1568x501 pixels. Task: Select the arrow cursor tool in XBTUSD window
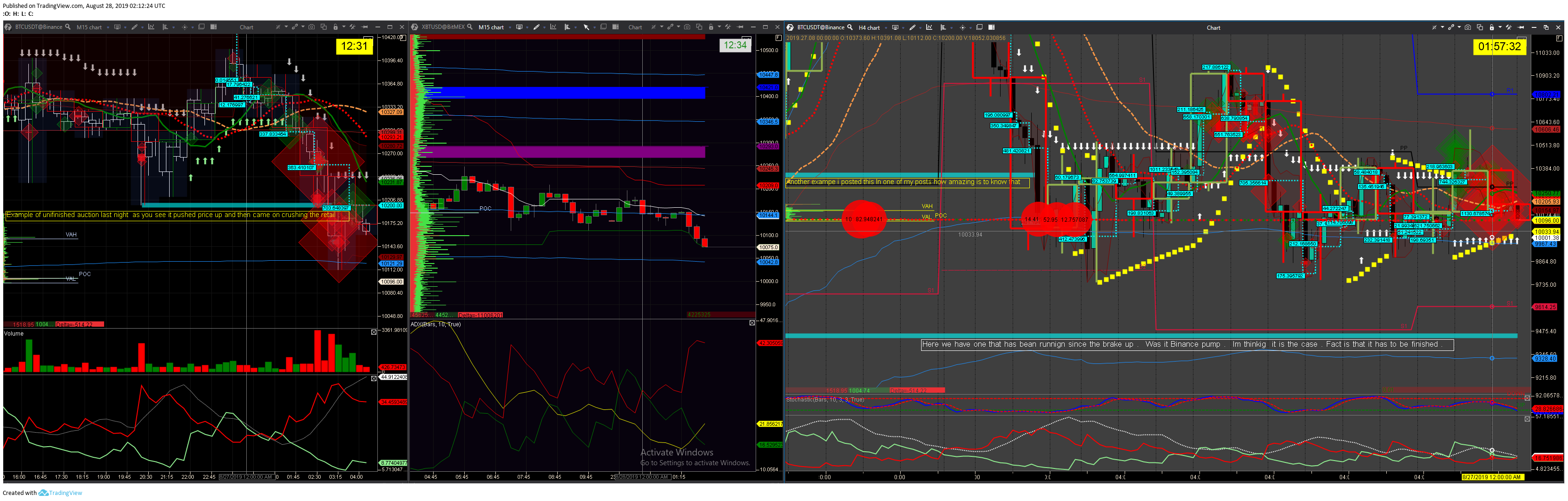coord(586,27)
